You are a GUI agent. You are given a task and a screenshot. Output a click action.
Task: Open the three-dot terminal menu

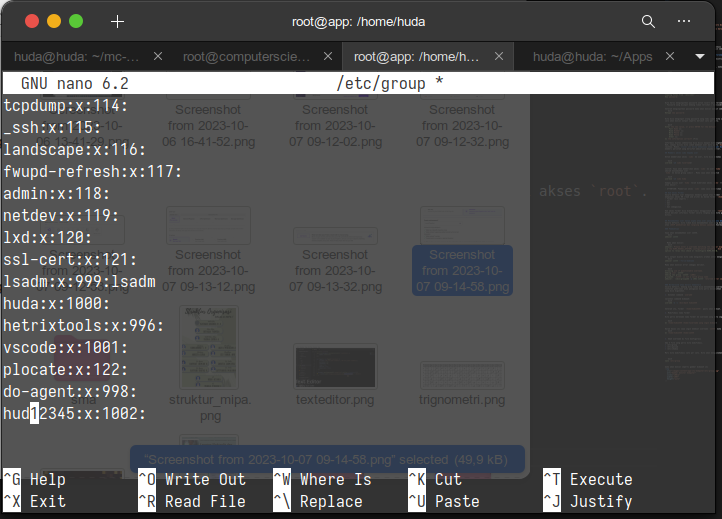[684, 21]
